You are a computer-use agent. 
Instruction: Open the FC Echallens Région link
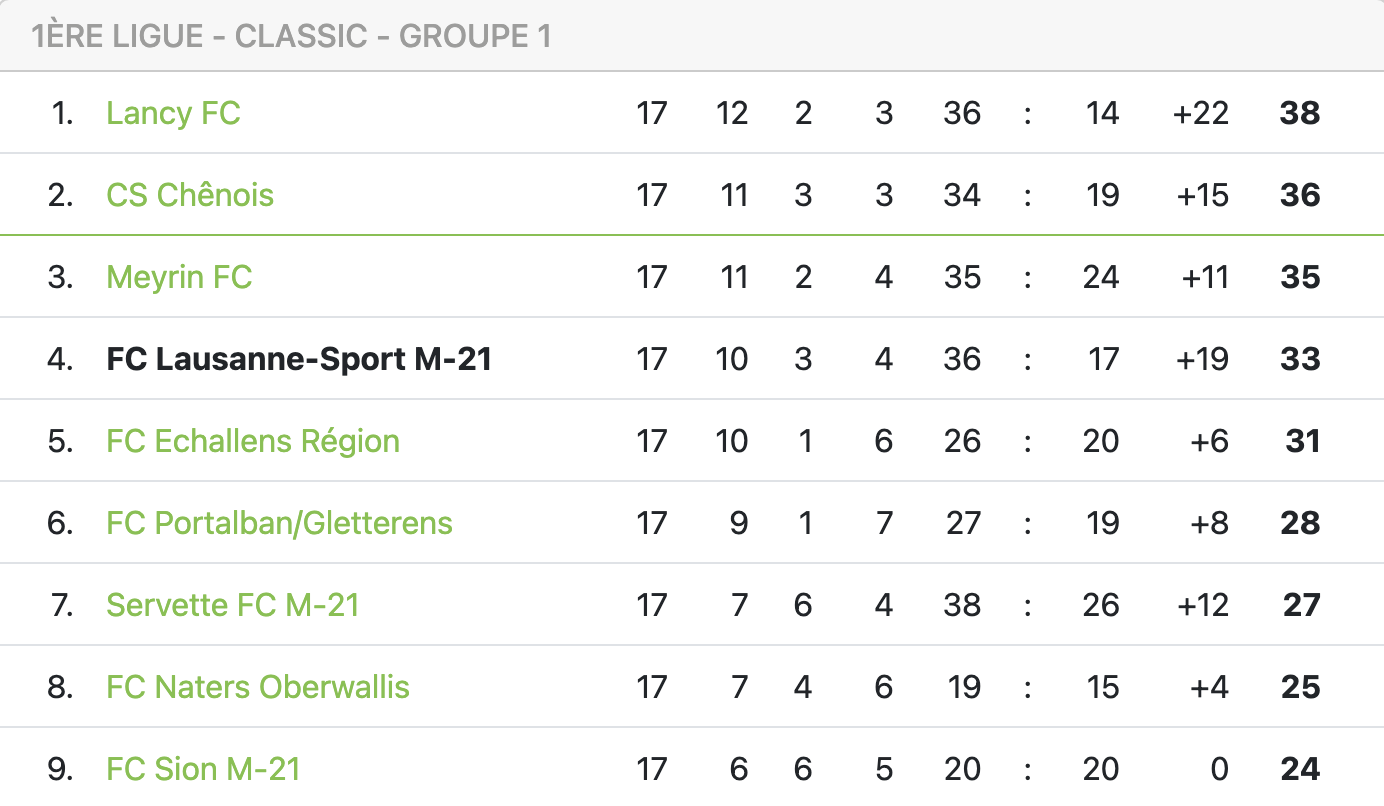(253, 441)
